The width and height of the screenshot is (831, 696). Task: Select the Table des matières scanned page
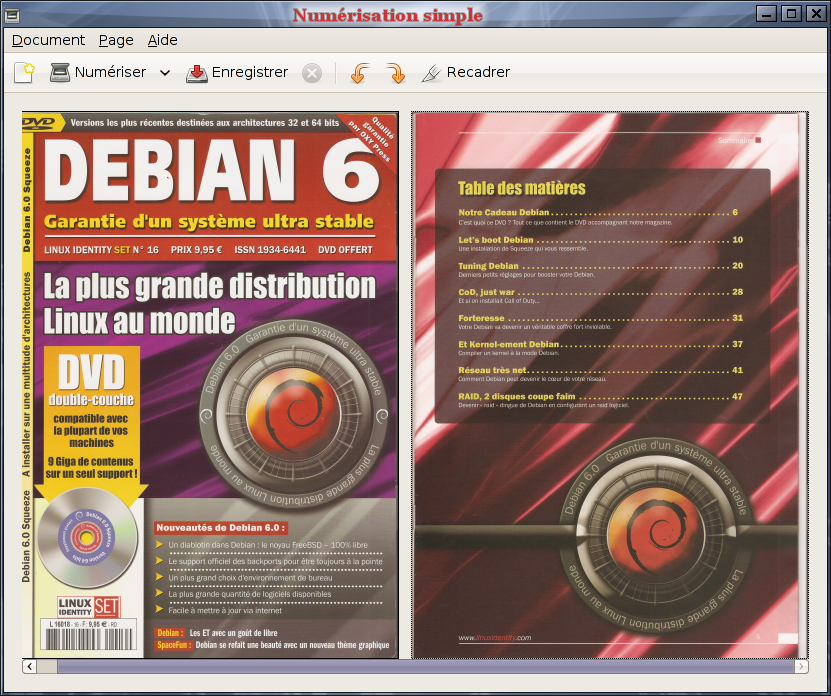click(609, 385)
